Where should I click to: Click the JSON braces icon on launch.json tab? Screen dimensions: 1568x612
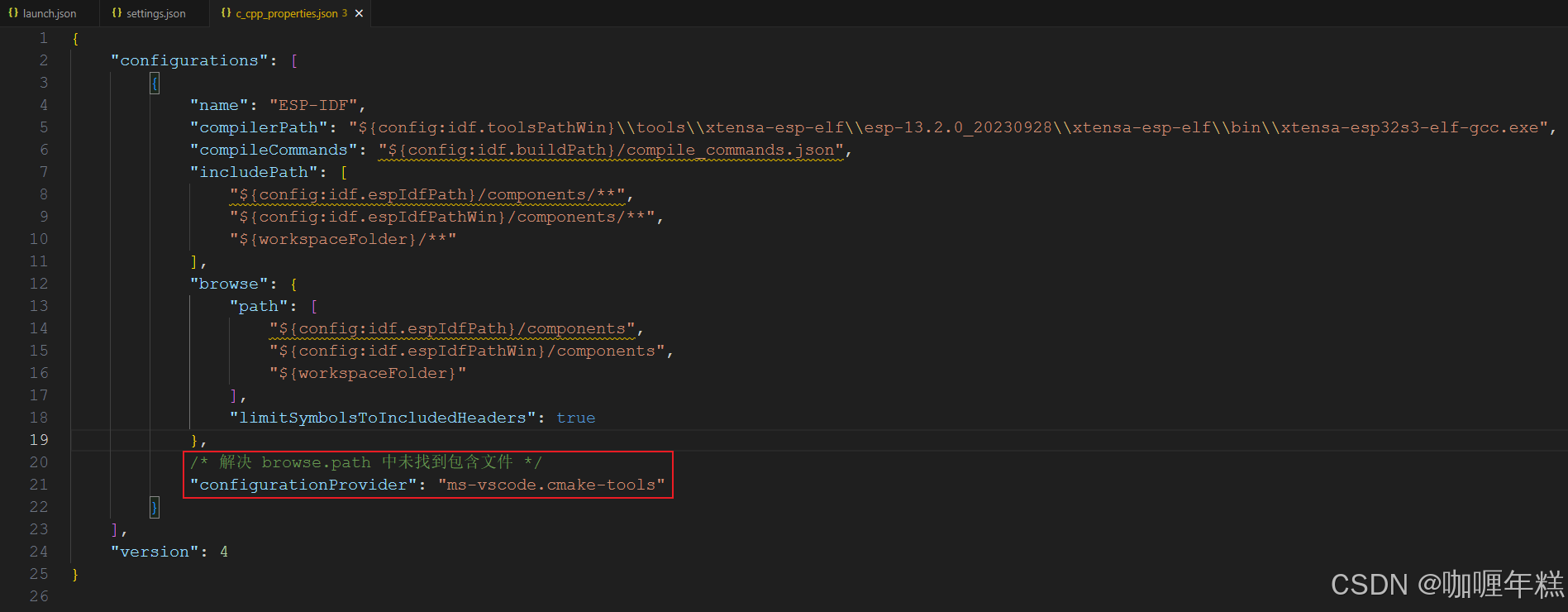tap(13, 13)
